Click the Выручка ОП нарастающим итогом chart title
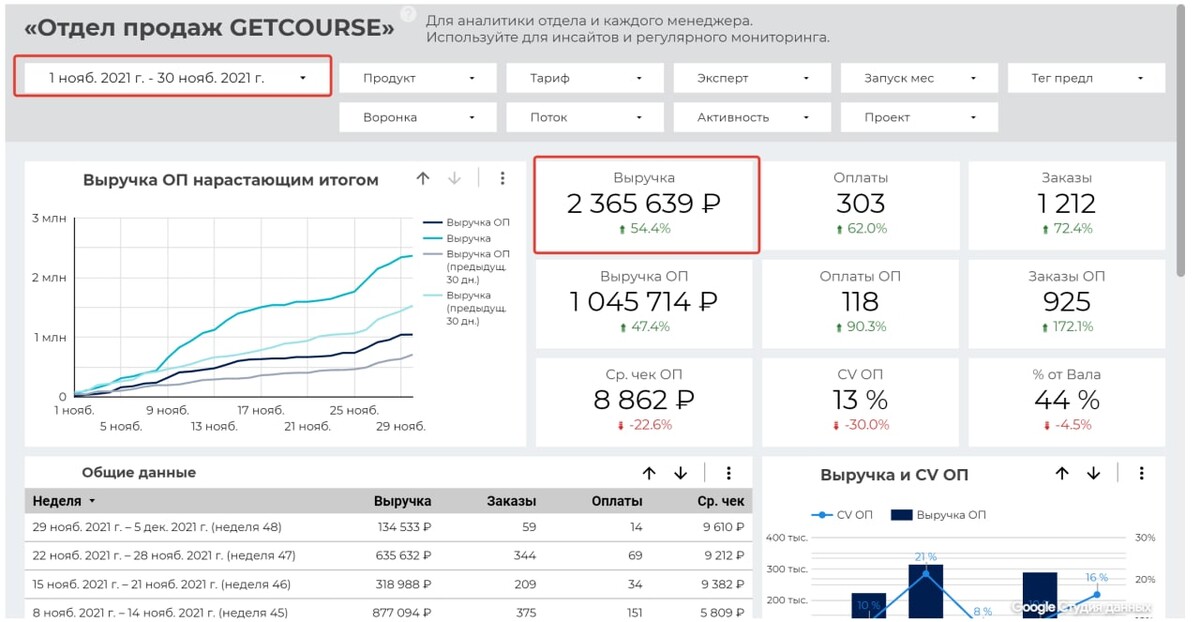Screen dimensions: 1200x622 [230, 180]
